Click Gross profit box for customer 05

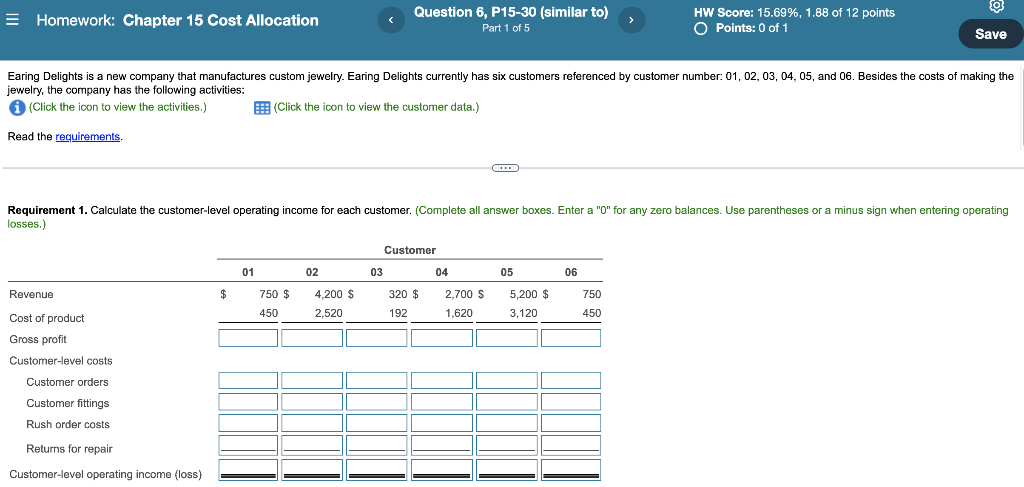(x=506, y=338)
